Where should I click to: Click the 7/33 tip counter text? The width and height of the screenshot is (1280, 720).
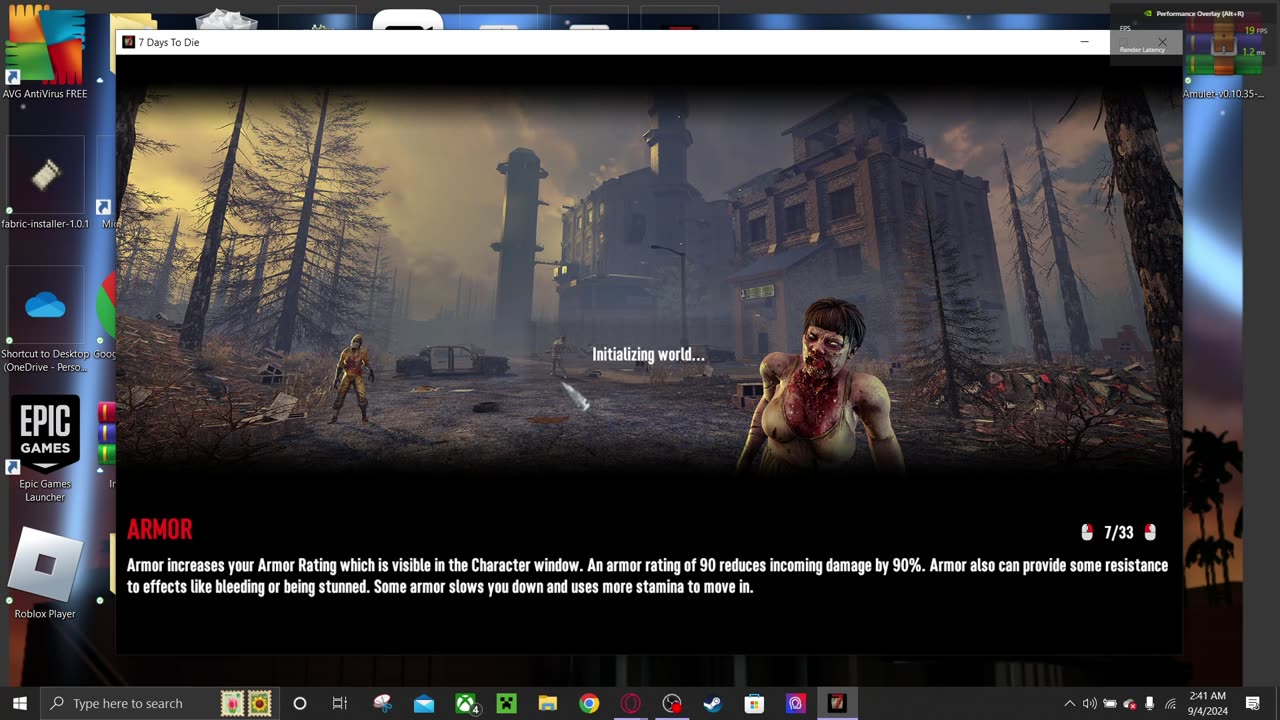click(1118, 533)
